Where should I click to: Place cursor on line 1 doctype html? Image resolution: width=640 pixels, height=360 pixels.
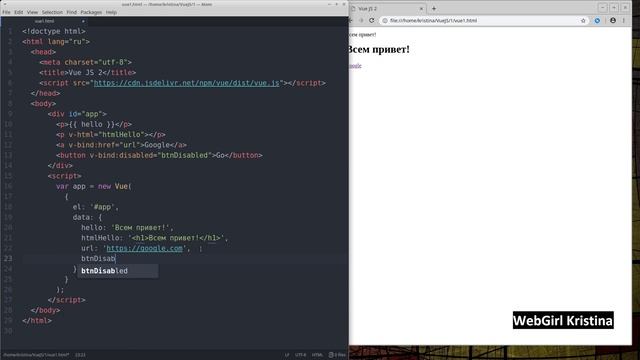point(54,31)
